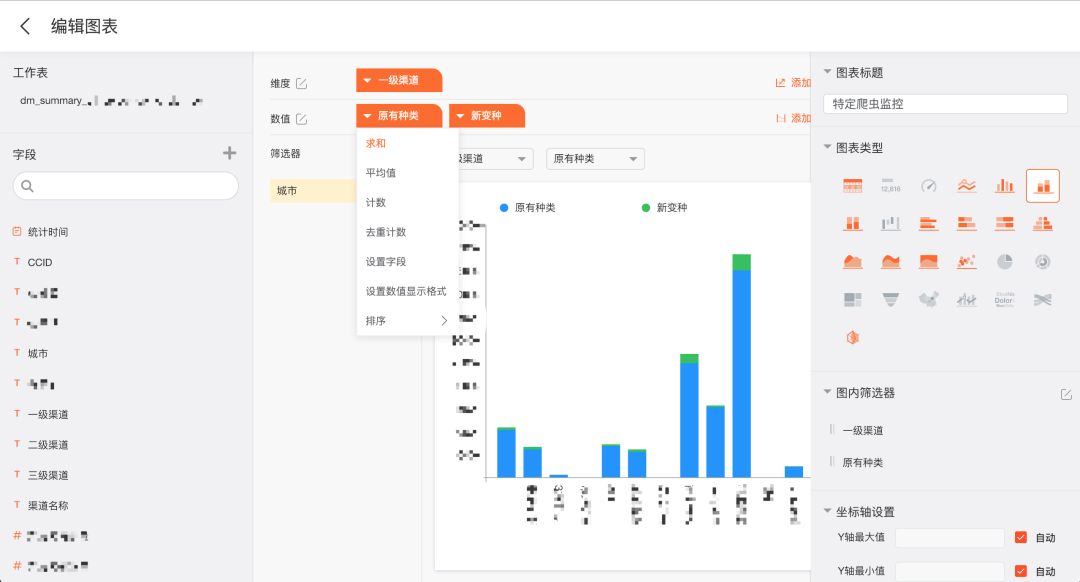Toggle 自动 checkbox for Y轴最大值
The image size is (1080, 582).
[1021, 537]
